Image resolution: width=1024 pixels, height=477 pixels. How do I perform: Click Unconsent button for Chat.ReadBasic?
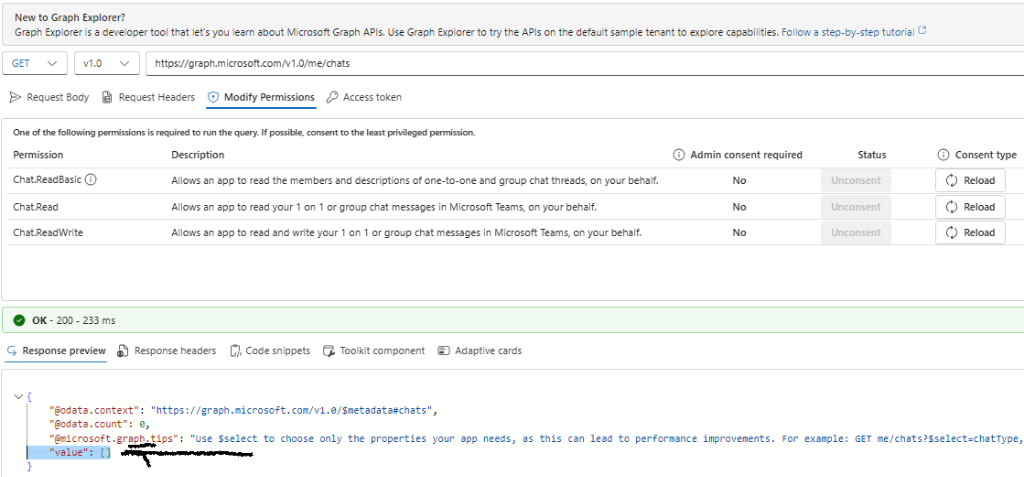[856, 180]
